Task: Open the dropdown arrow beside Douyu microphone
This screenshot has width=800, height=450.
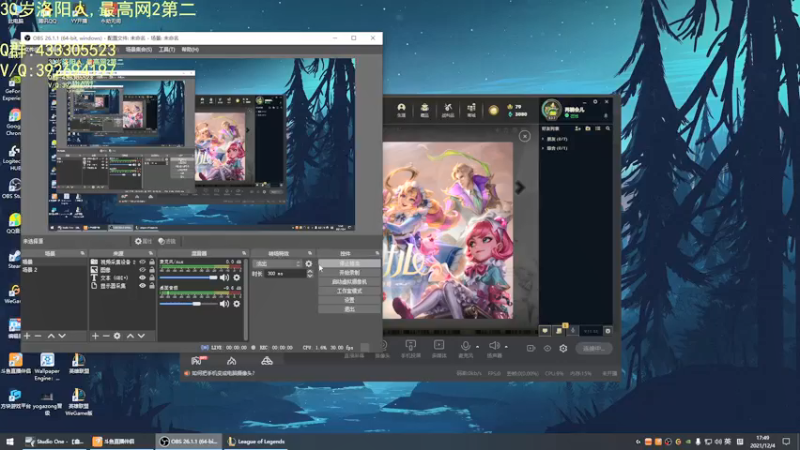Action: (x=477, y=347)
